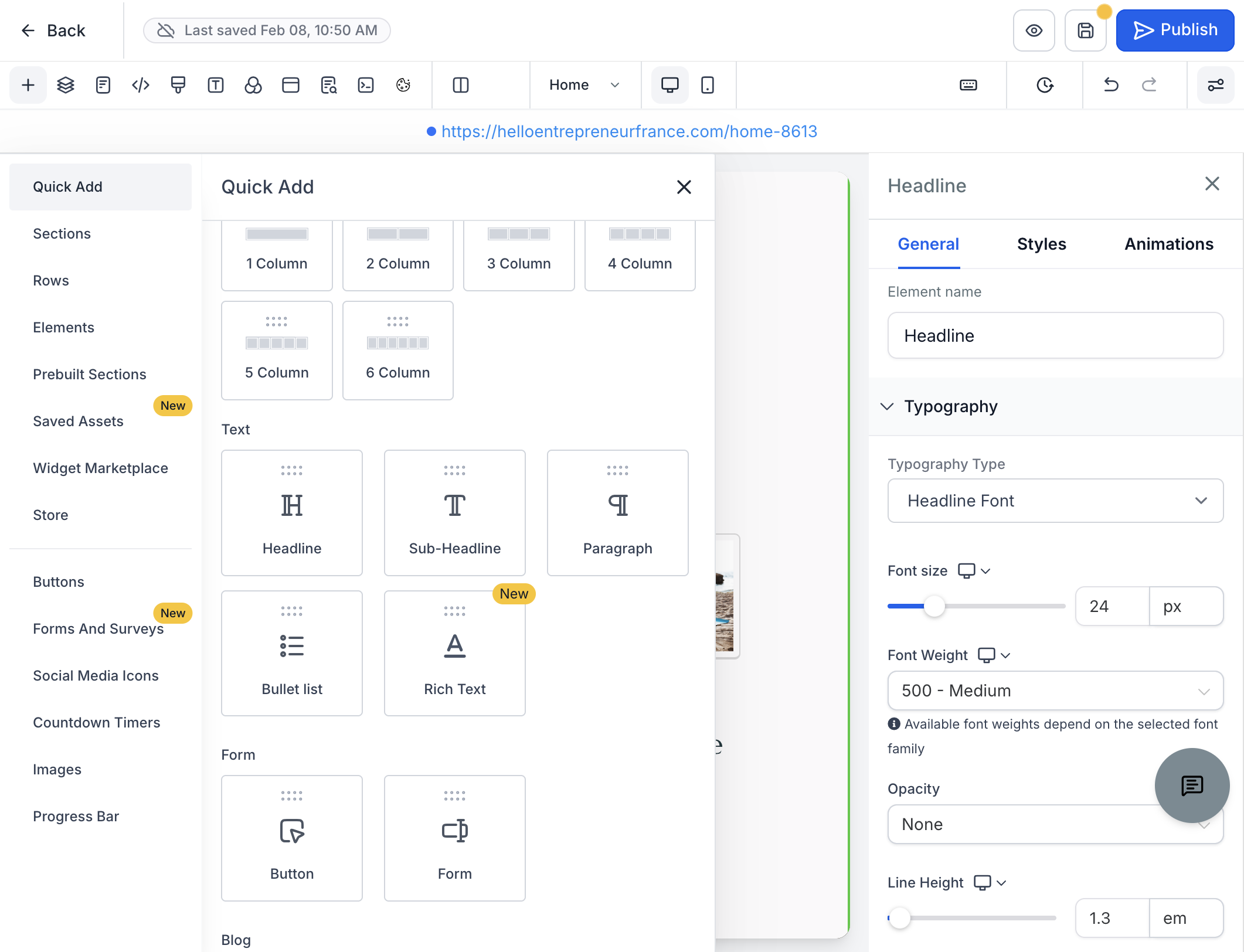Open the Layers stack icon
The image size is (1244, 952).
point(66,85)
